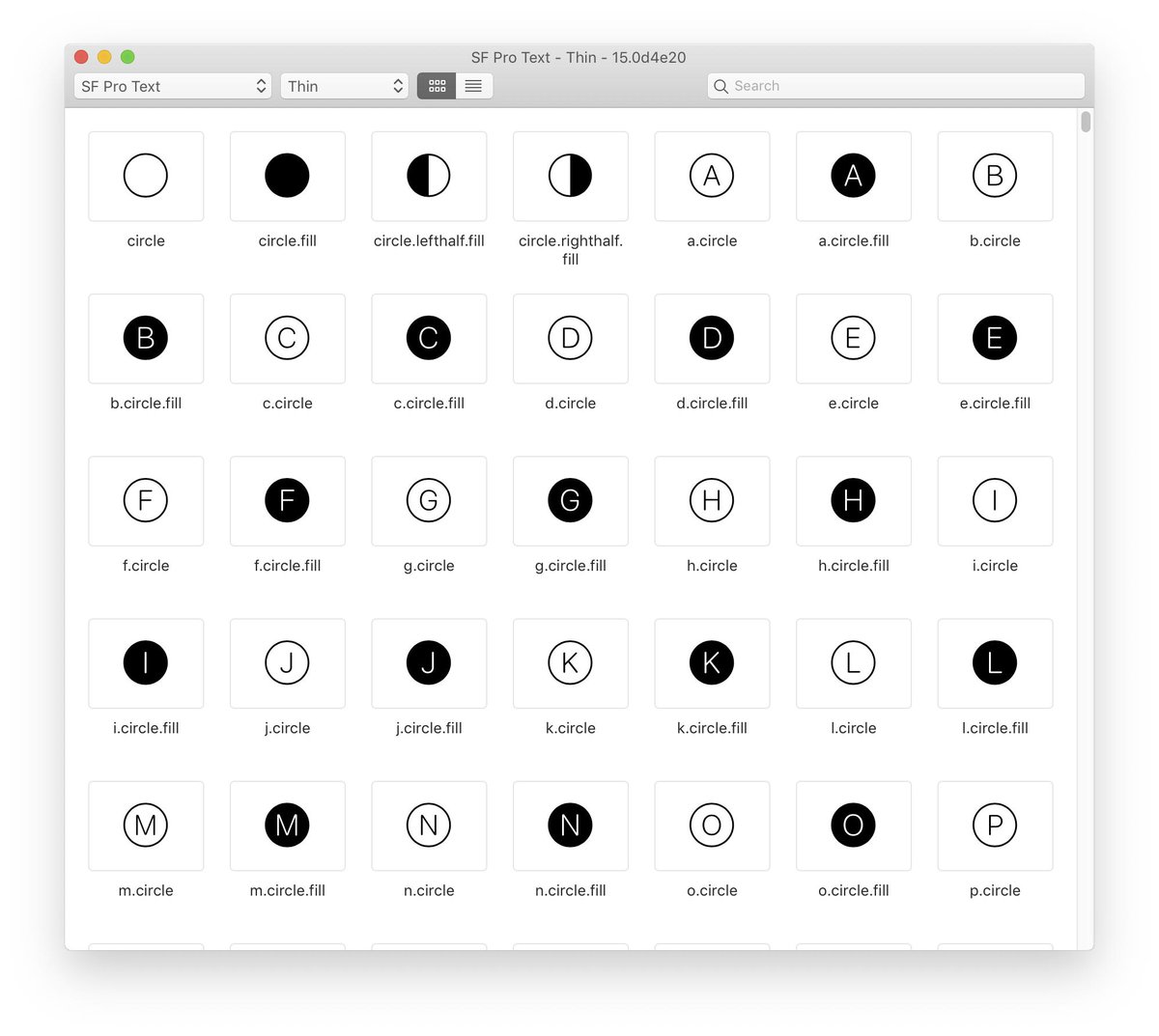This screenshot has width=1159, height=1036.
Task: Select the a.circle.fill glyph
Action: (854, 176)
